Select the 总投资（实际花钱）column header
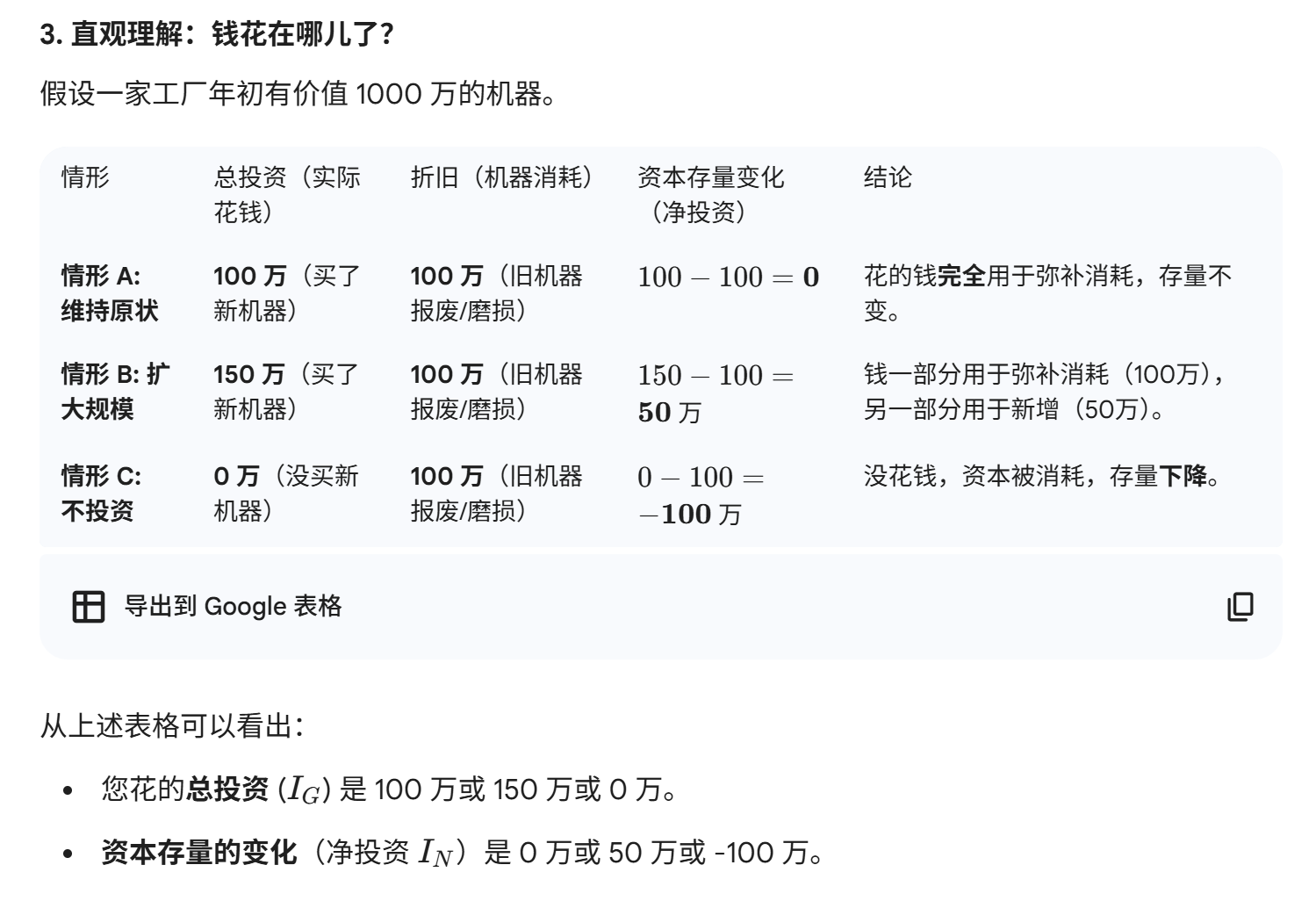Image resolution: width=1316 pixels, height=901 pixels. pyautogui.click(x=286, y=194)
